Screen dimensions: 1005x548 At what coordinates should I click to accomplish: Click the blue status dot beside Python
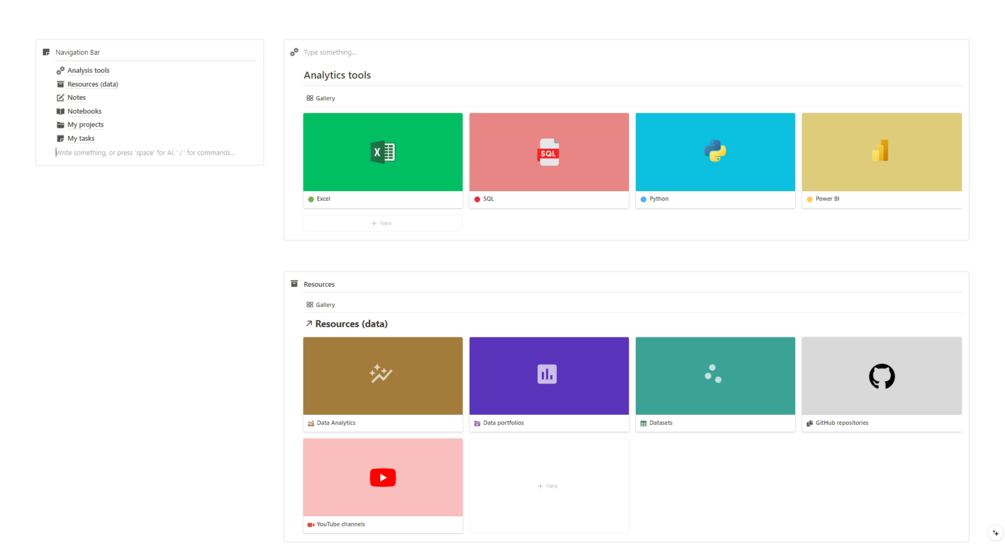click(x=644, y=199)
